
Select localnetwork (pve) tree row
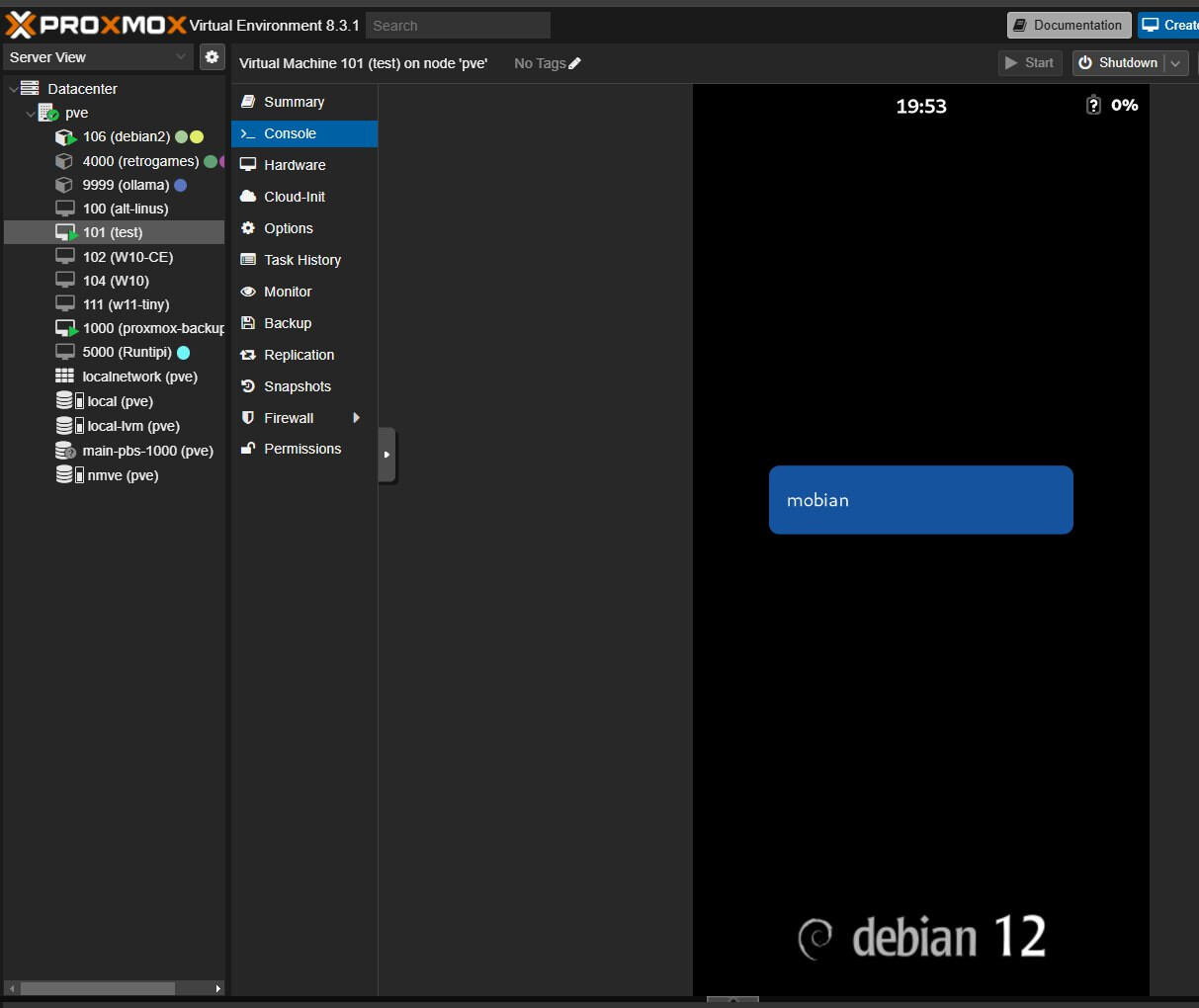point(115,377)
